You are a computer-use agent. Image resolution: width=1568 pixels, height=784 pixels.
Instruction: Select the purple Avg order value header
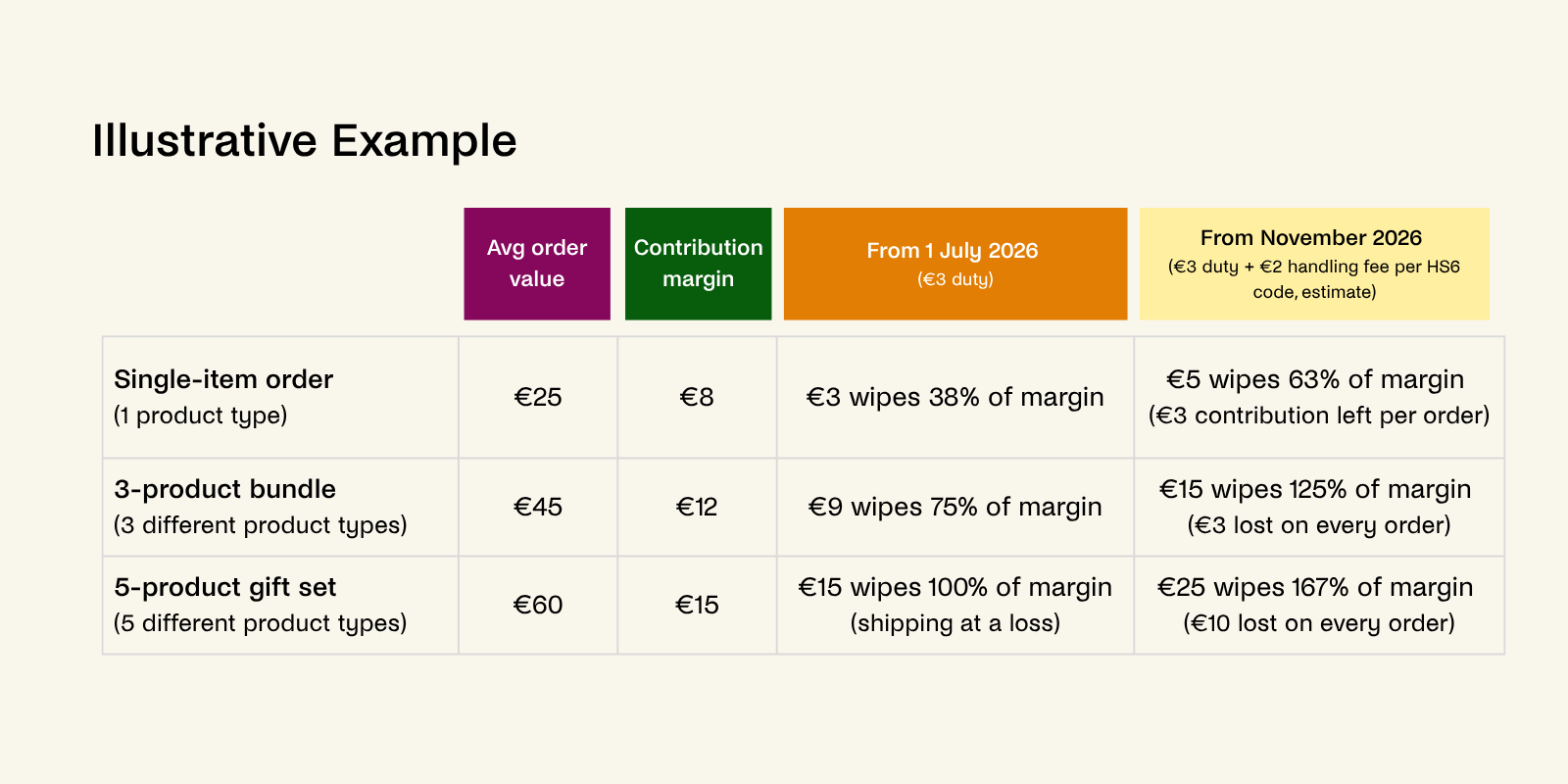[537, 264]
